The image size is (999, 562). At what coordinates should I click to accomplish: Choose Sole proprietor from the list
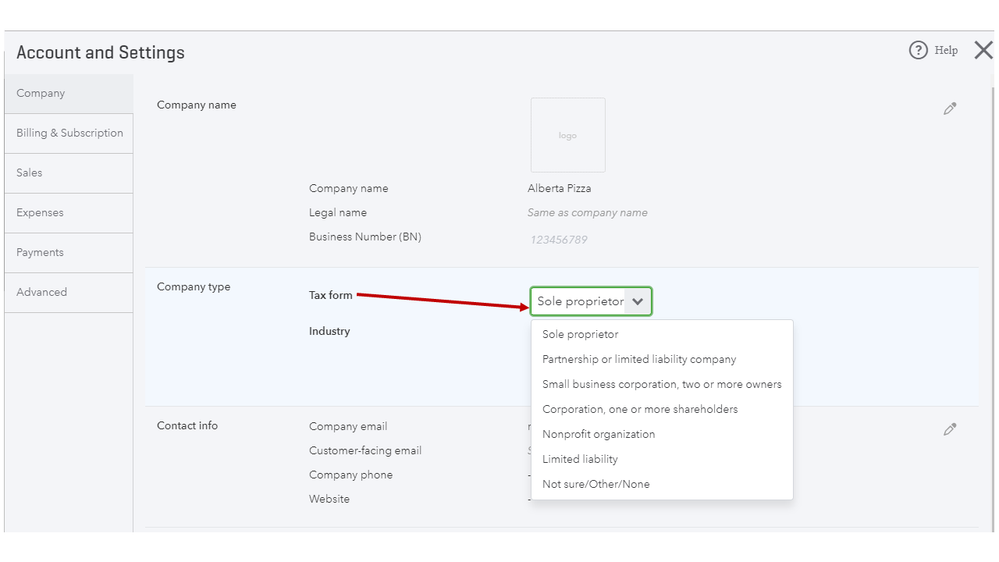(580, 335)
